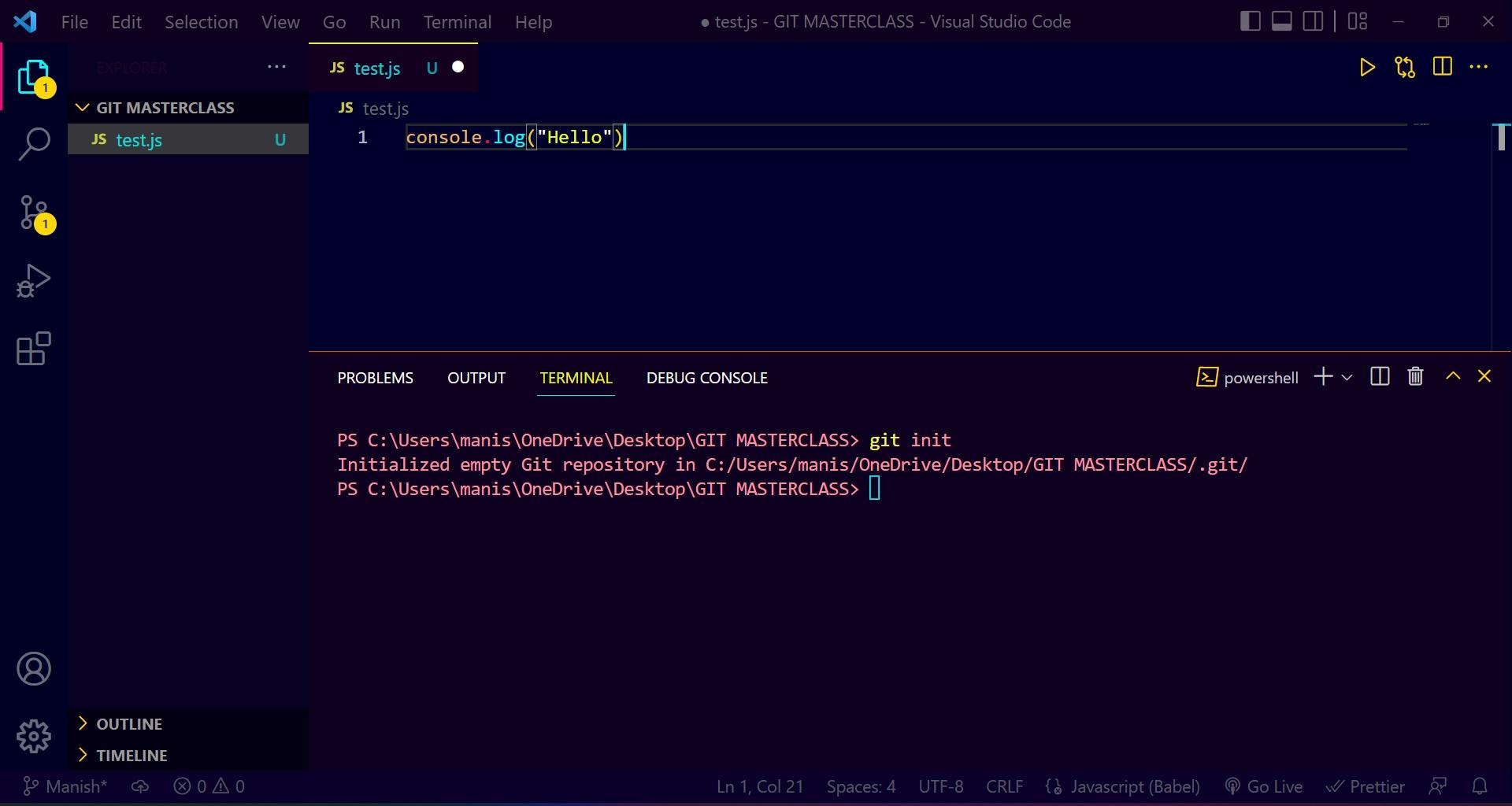Switch to the DEBUG CONSOLE tab
Image resolution: width=1512 pixels, height=806 pixels.
(x=707, y=378)
